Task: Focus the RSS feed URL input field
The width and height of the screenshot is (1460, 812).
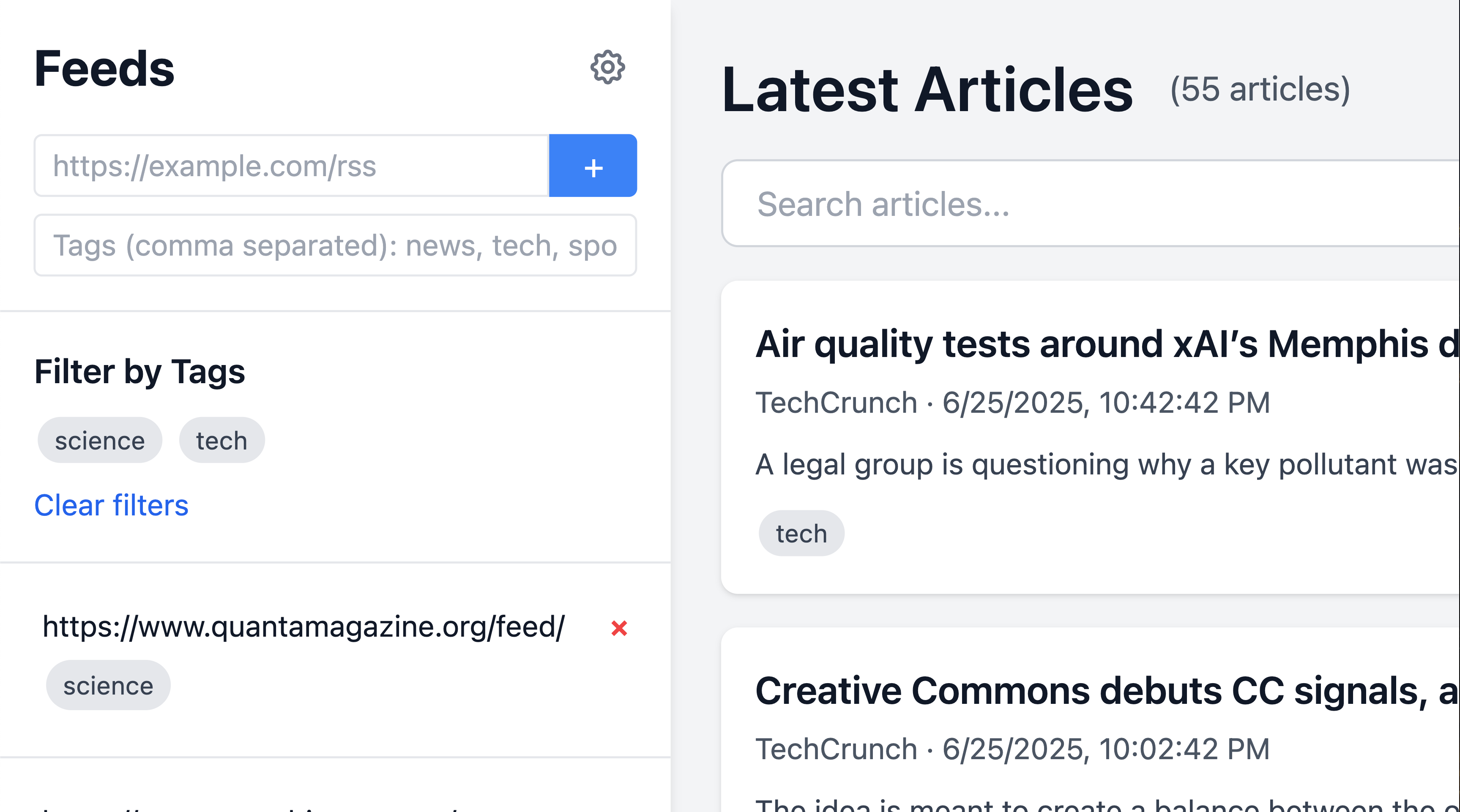Action: 291,166
